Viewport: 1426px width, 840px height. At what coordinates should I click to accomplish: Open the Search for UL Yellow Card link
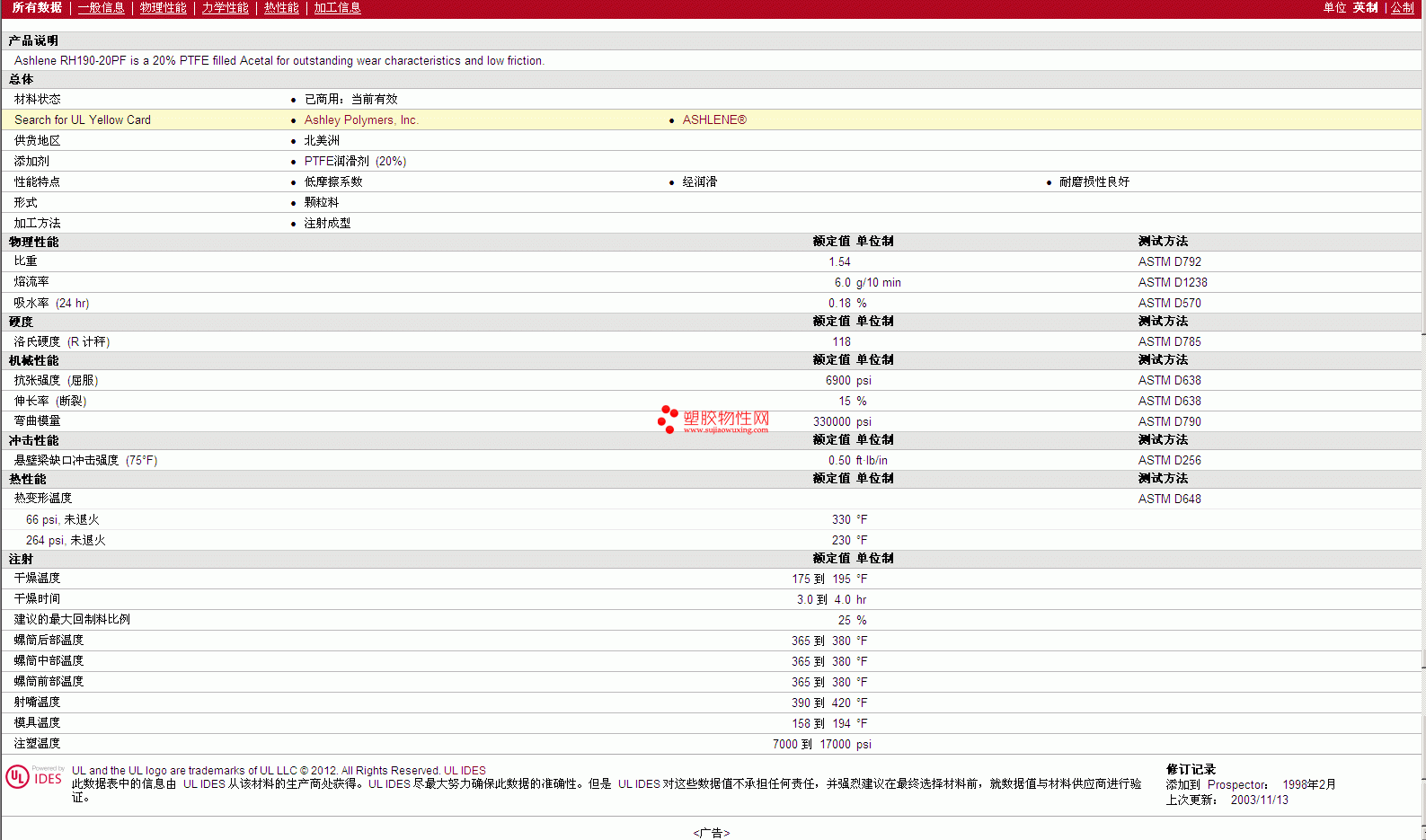83,120
